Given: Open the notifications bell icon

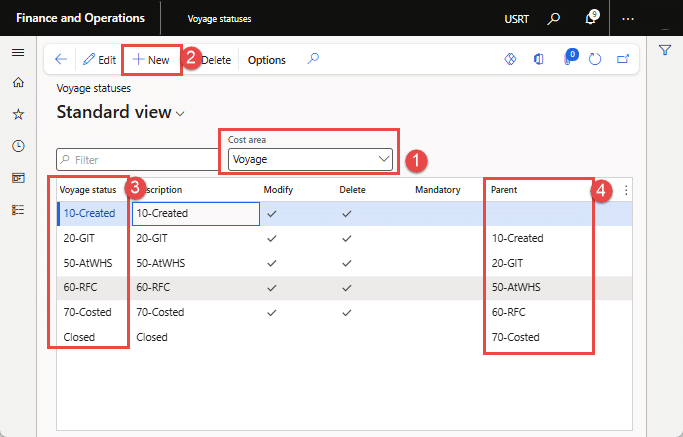Looking at the screenshot, I should pos(591,19).
